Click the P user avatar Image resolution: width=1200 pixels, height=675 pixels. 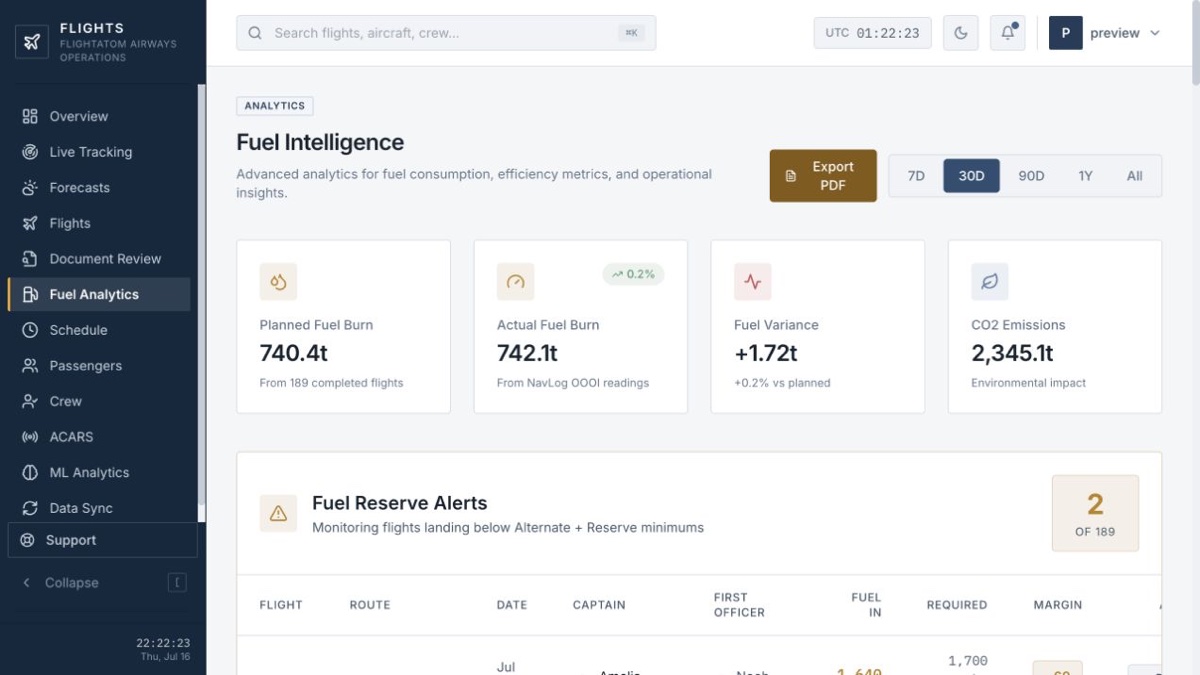click(1065, 33)
